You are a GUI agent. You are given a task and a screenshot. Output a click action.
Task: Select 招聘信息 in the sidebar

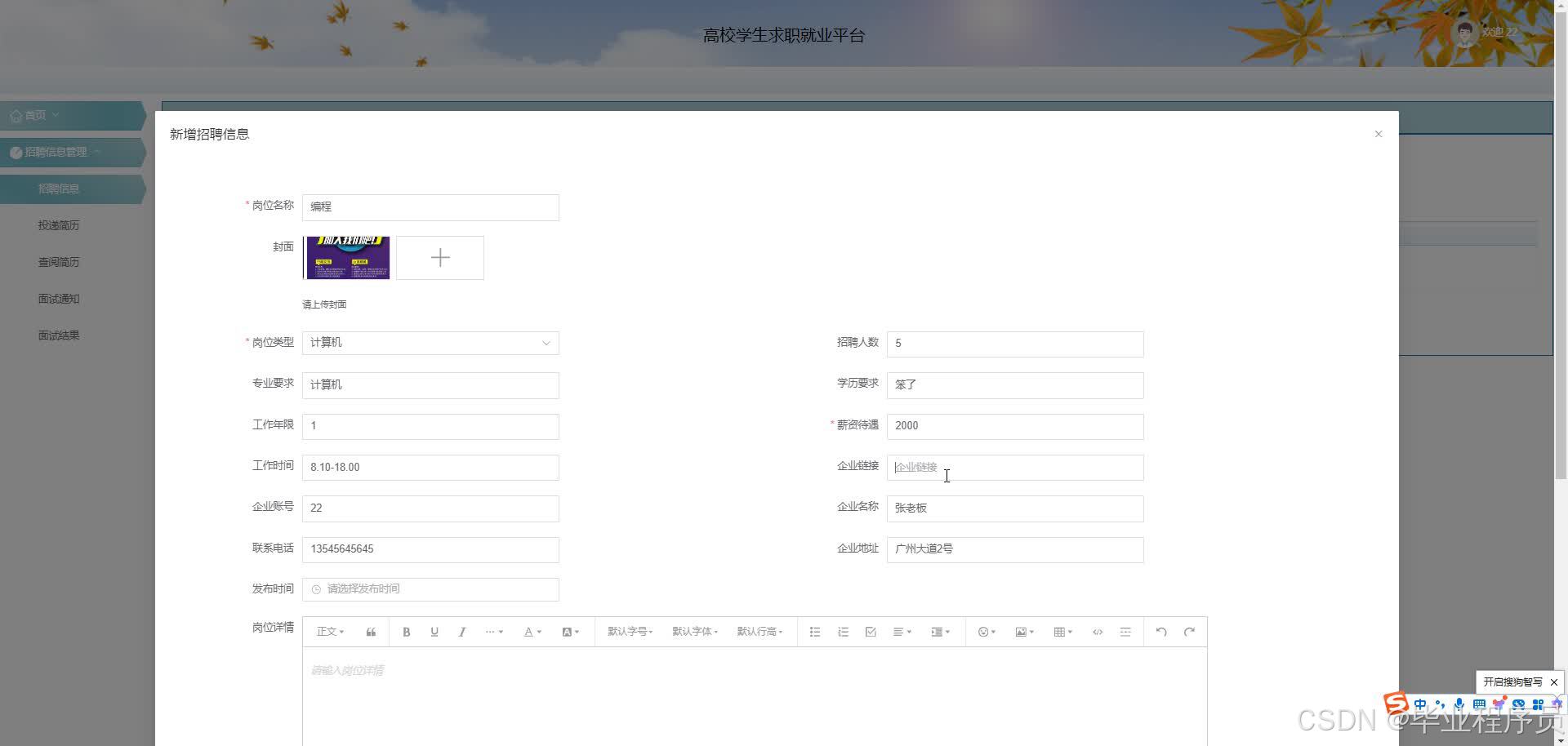coord(72,189)
